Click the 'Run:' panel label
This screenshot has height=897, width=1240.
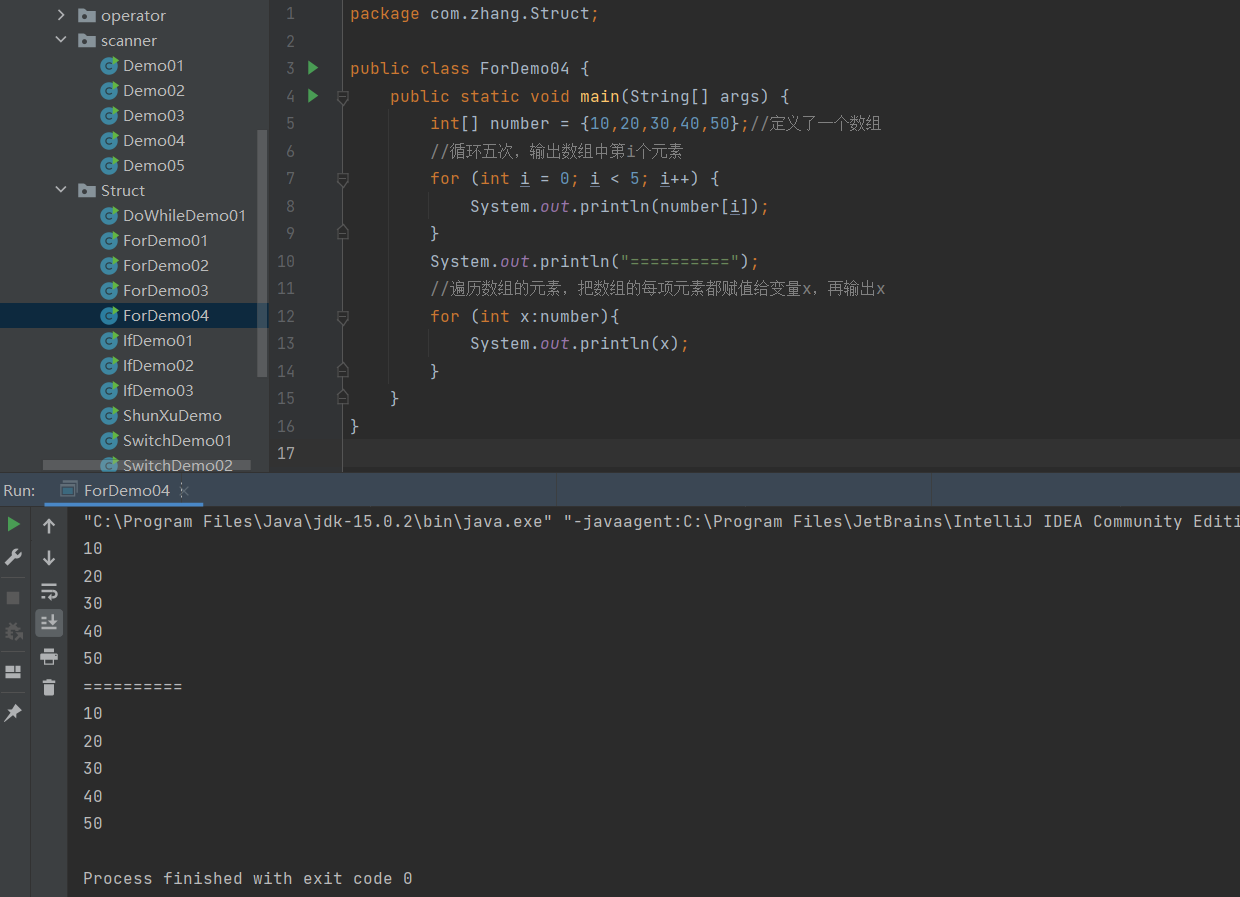[x=19, y=491]
